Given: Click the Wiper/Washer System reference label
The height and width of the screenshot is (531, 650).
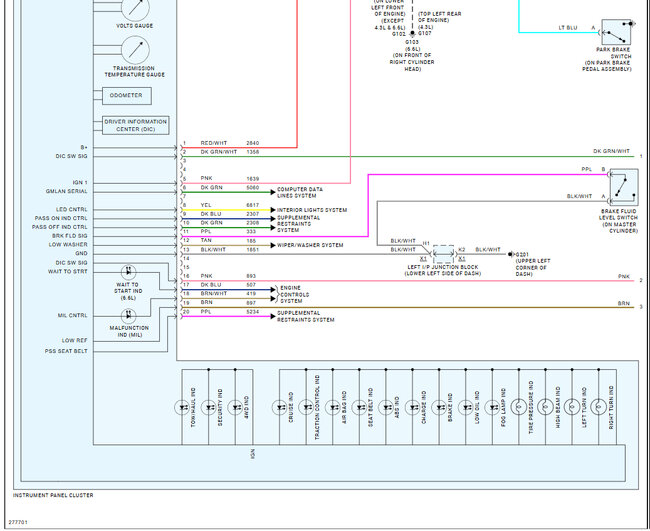Looking at the screenshot, I should (x=310, y=244).
